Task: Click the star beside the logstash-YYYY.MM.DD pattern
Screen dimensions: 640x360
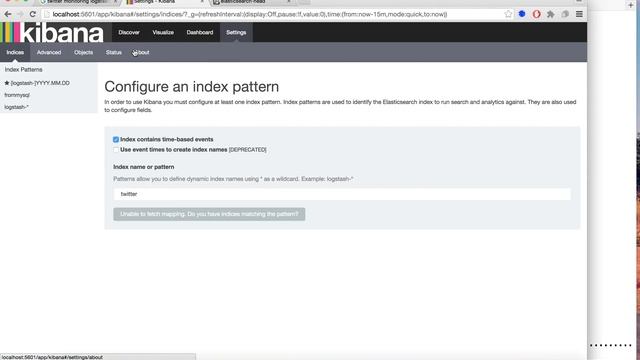Action: pos(7,83)
